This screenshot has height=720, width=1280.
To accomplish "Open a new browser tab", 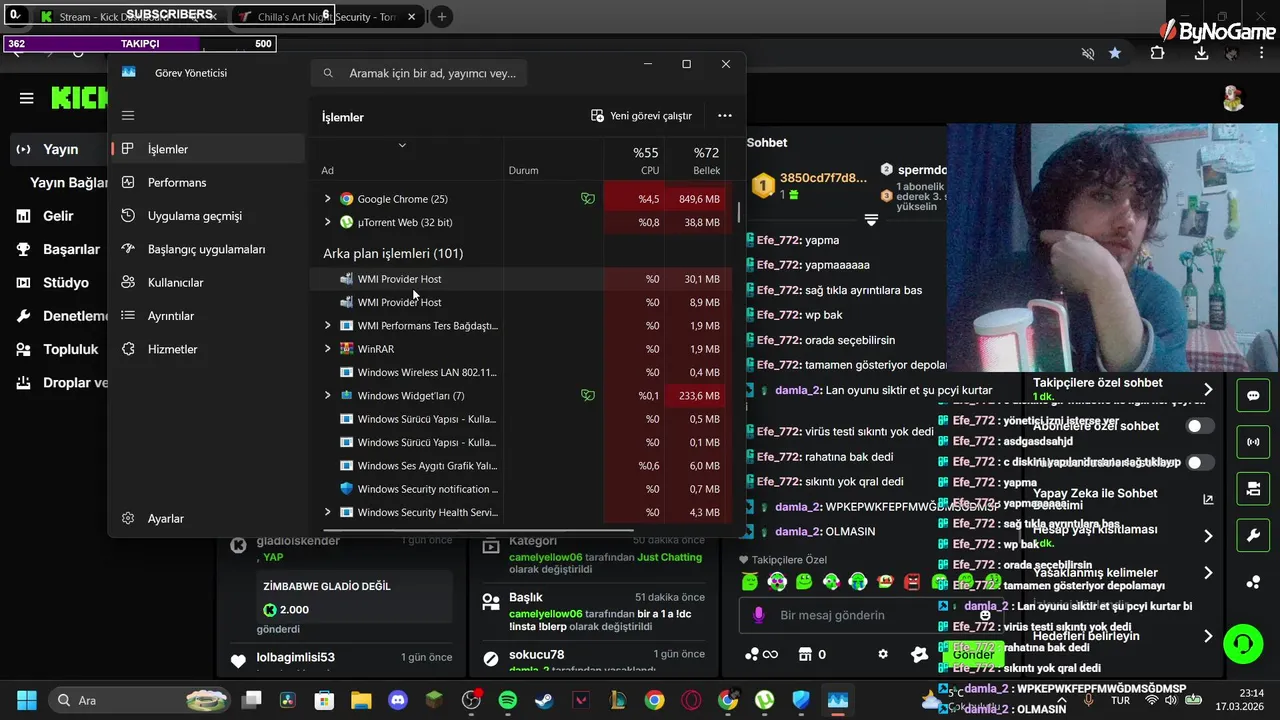I will (x=442, y=17).
